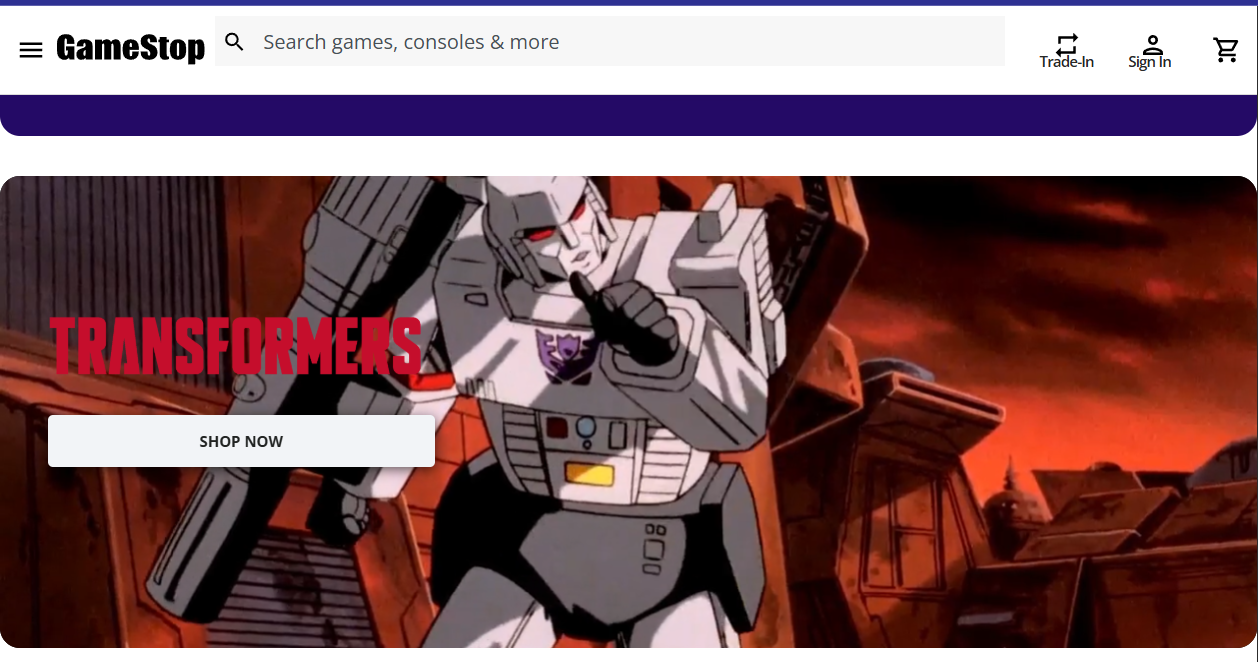Open the hamburger navigation menu
Viewport: 1258px width, 662px height.
pyautogui.click(x=31, y=49)
